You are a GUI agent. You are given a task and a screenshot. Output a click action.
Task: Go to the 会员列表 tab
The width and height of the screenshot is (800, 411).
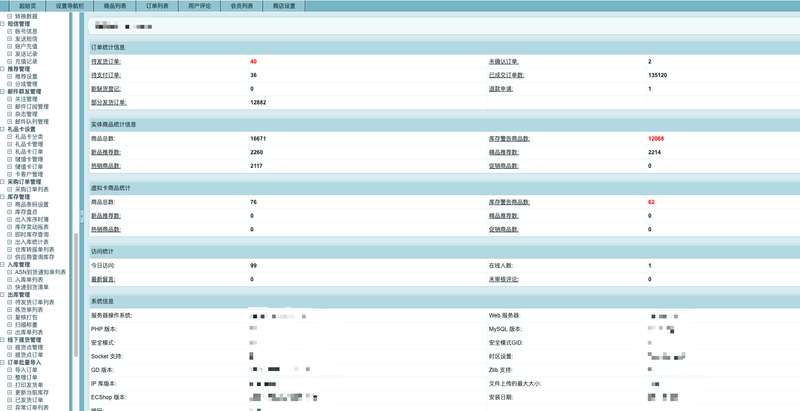coord(242,6)
